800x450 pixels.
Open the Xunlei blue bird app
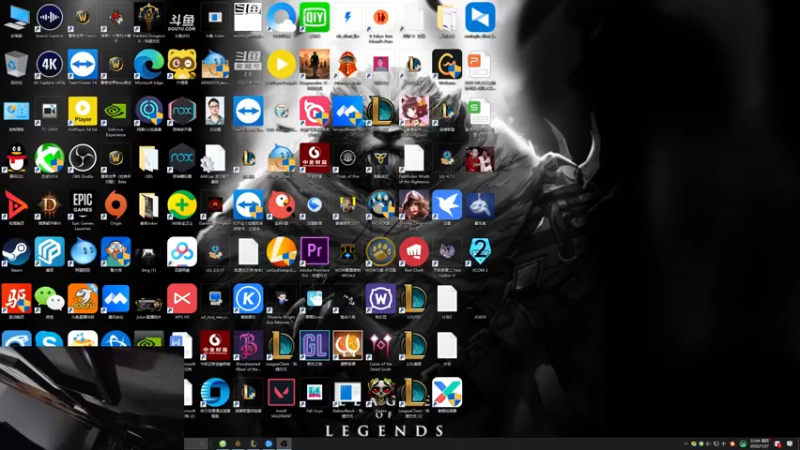point(447,205)
